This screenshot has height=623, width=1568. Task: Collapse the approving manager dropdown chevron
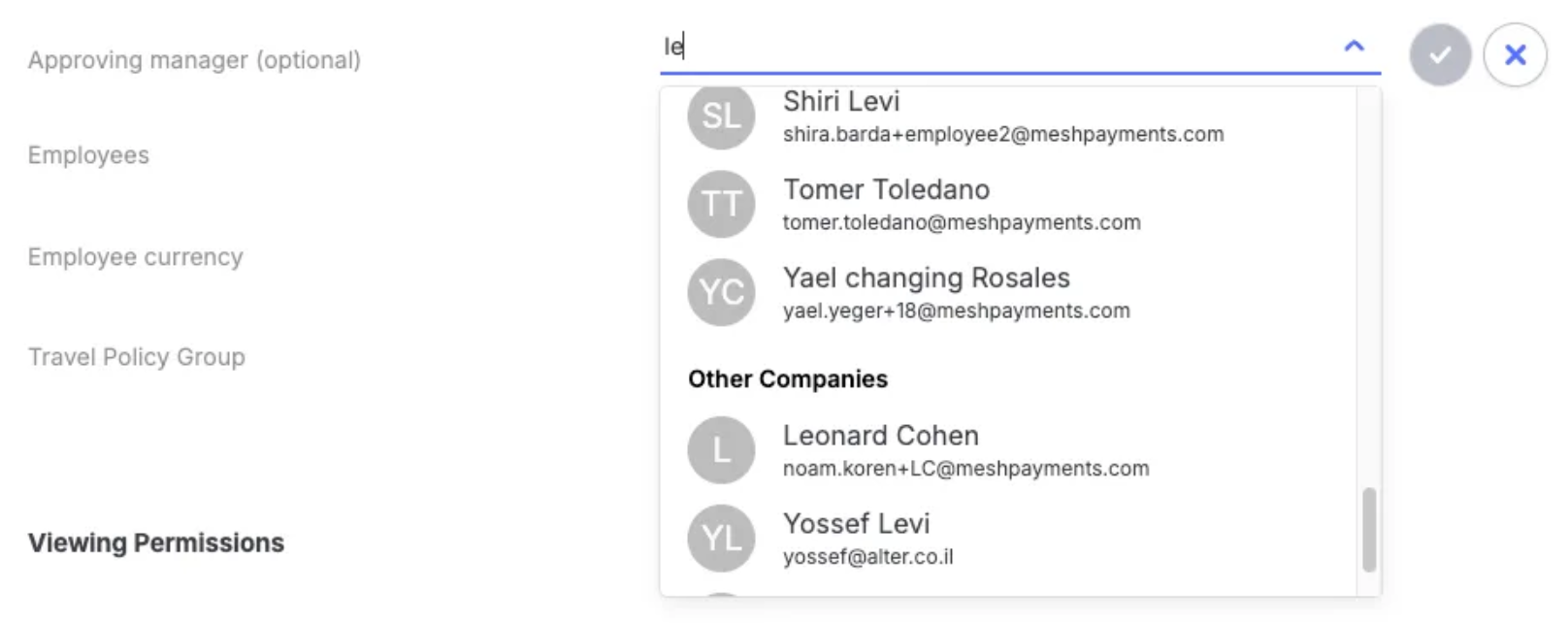click(x=1354, y=46)
